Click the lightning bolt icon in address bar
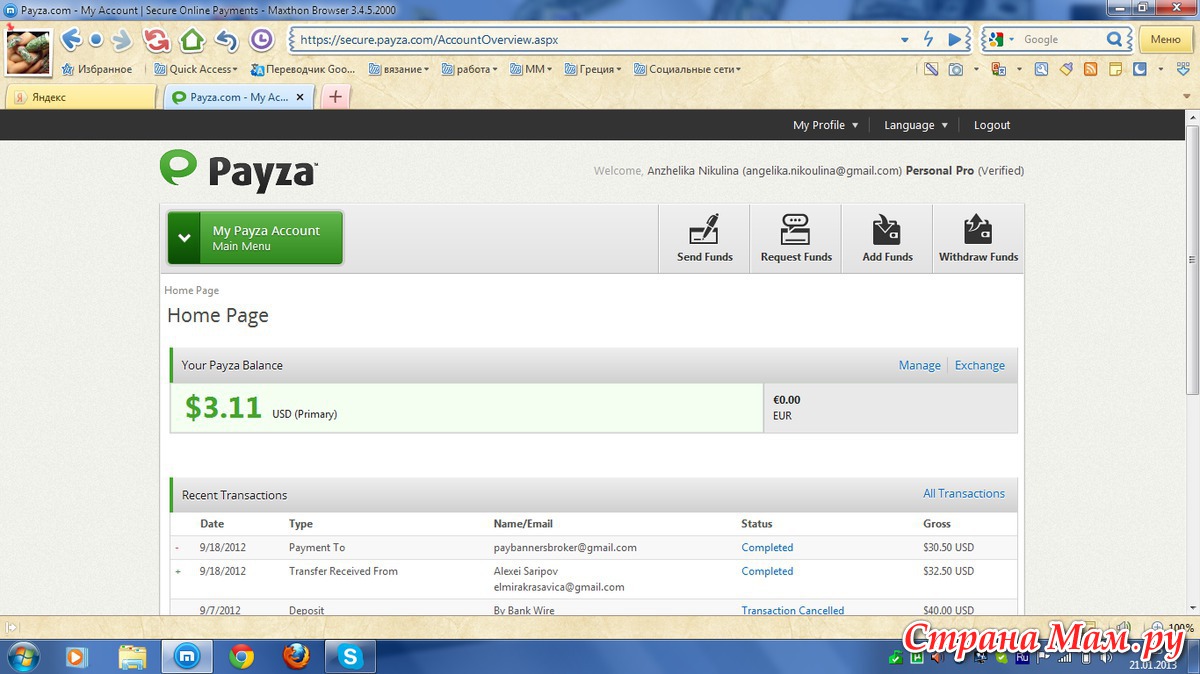This screenshot has width=1200, height=674. [928, 40]
